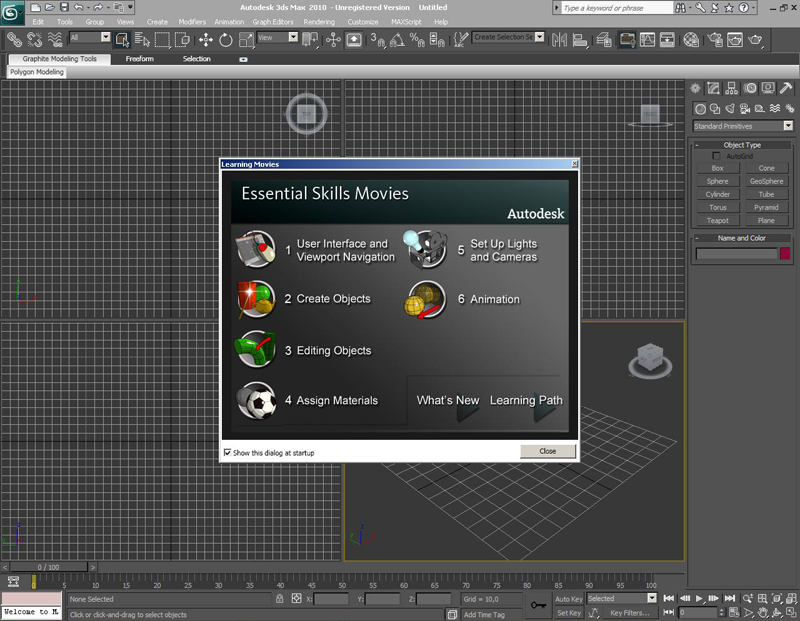Go to the start frame
800x621 pixels.
(668, 598)
